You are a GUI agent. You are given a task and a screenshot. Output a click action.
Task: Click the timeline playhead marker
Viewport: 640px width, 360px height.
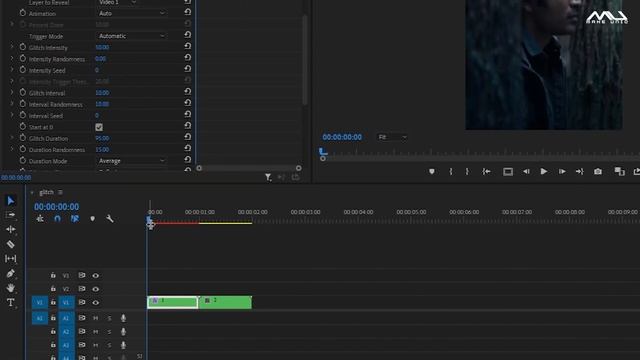[149, 221]
